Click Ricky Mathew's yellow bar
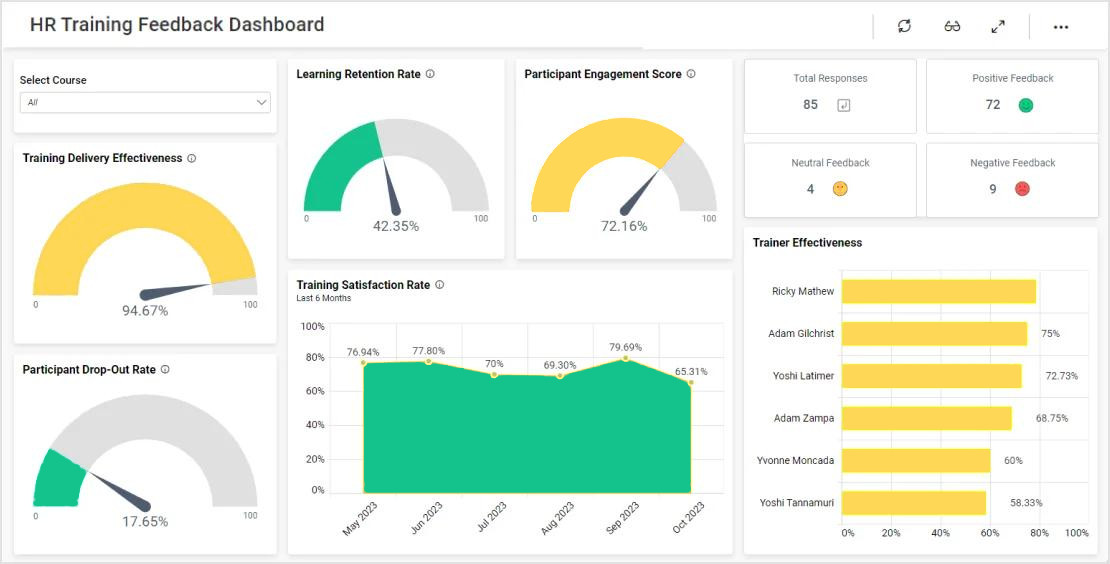 939,292
